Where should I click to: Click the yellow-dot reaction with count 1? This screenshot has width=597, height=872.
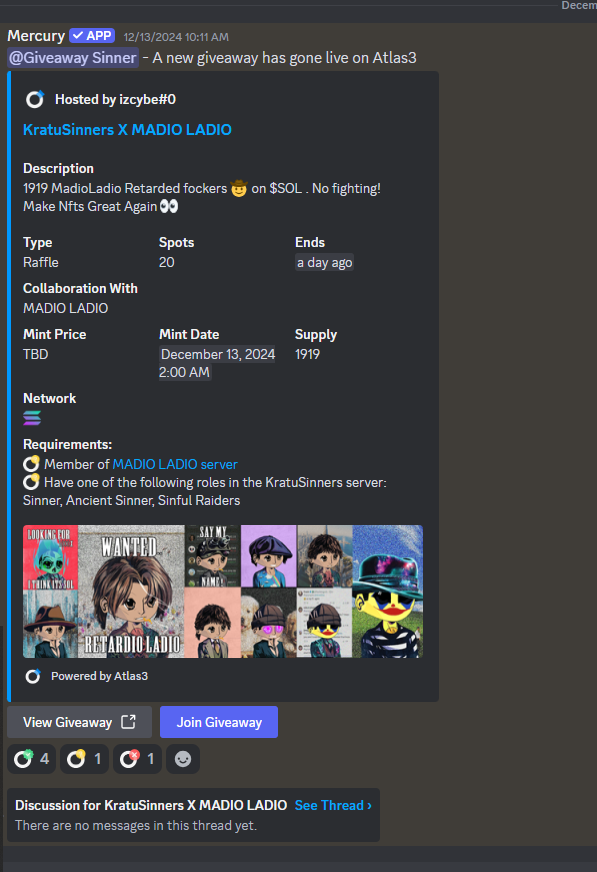(x=84, y=759)
